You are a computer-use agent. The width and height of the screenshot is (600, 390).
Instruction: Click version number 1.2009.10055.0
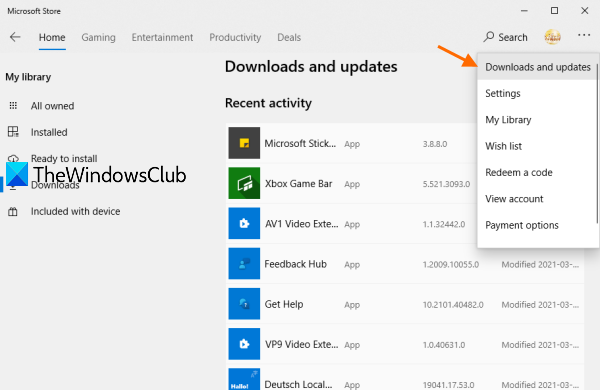[x=451, y=264]
